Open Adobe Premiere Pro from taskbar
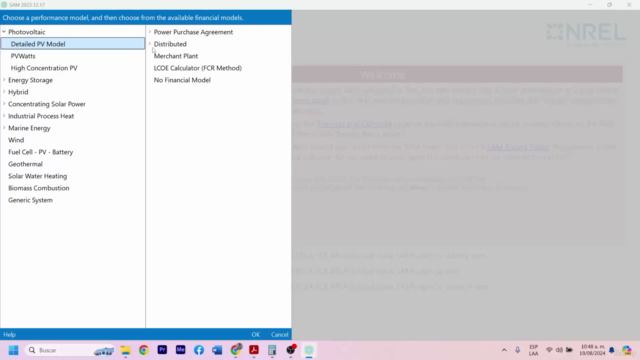Viewport: 640px width, 360px height. click(162, 350)
